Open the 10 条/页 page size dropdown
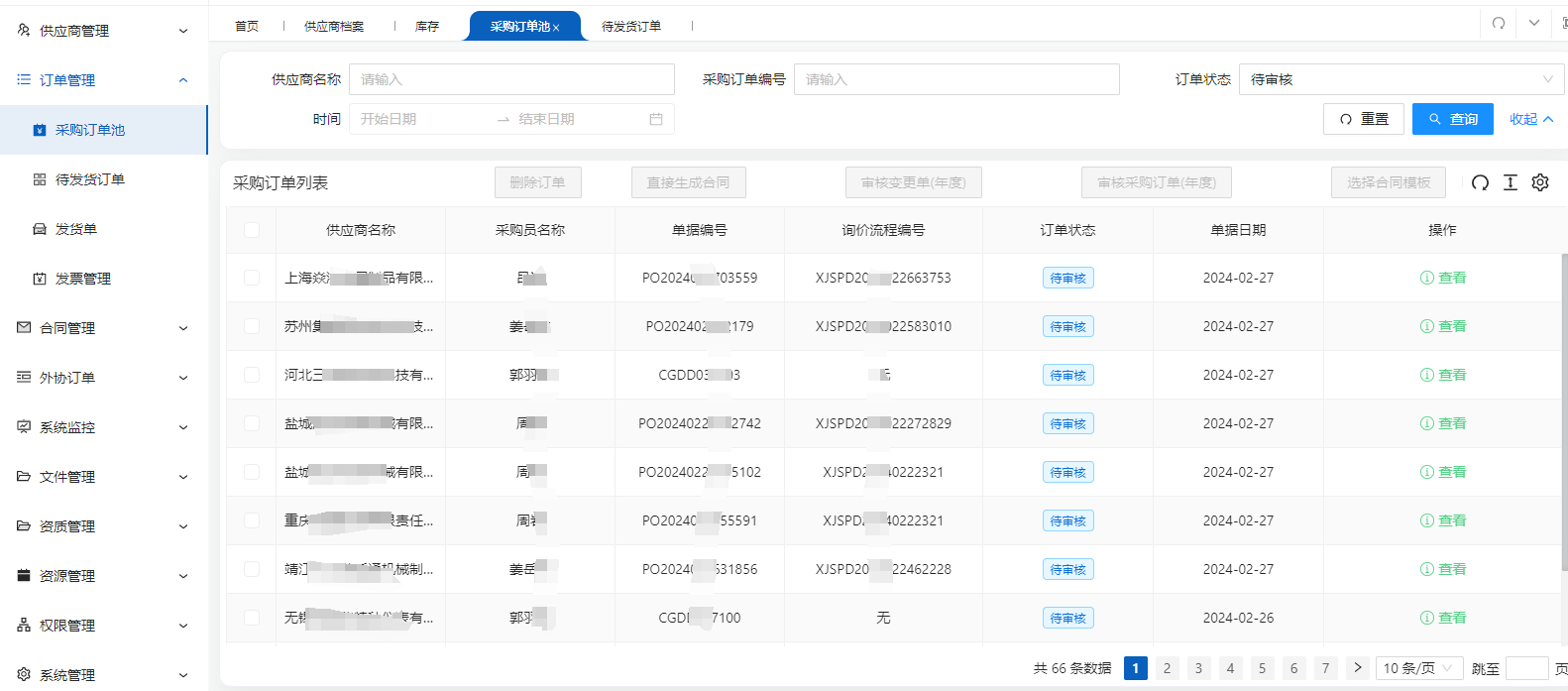 point(1419,668)
